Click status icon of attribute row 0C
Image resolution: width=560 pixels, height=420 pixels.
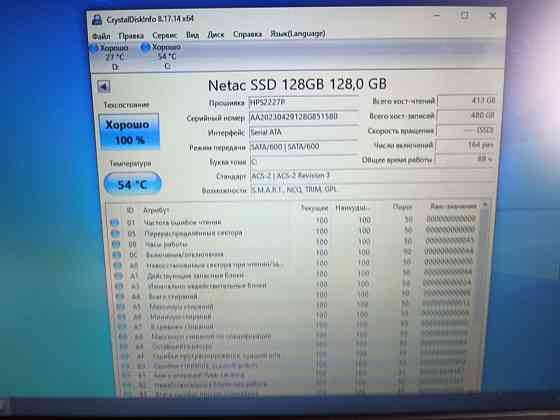pos(116,255)
